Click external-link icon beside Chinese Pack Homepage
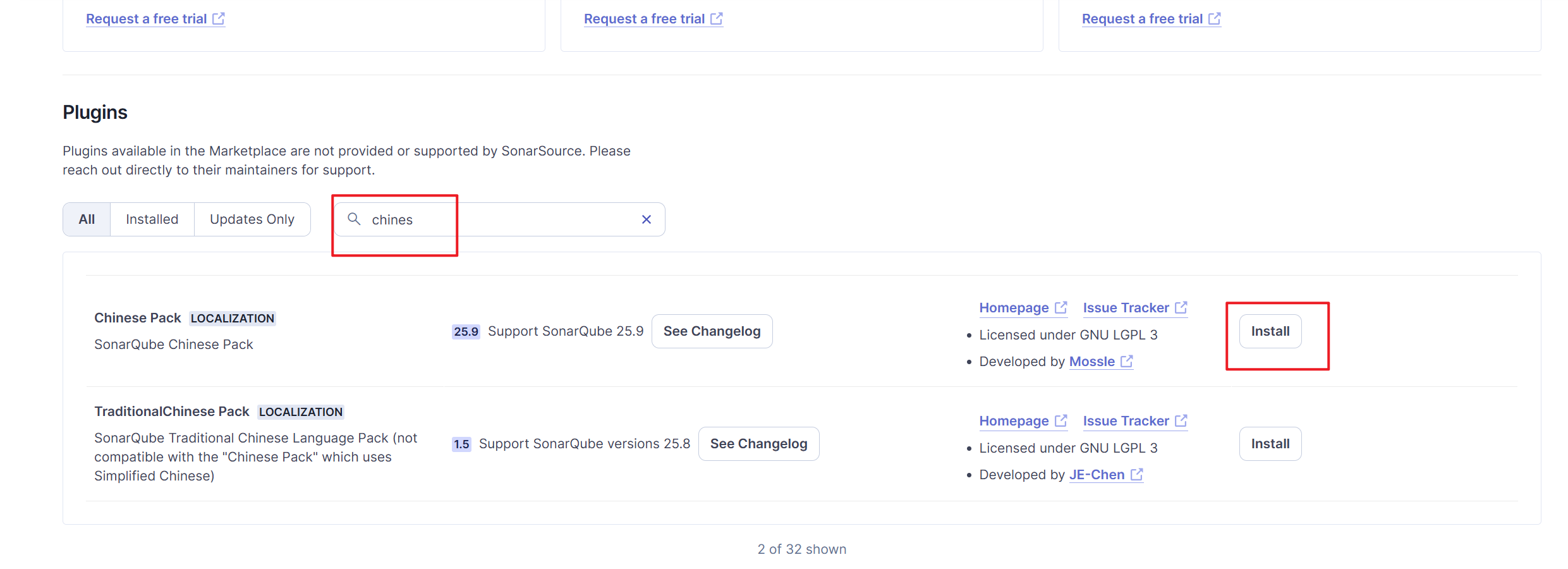 [1061, 307]
